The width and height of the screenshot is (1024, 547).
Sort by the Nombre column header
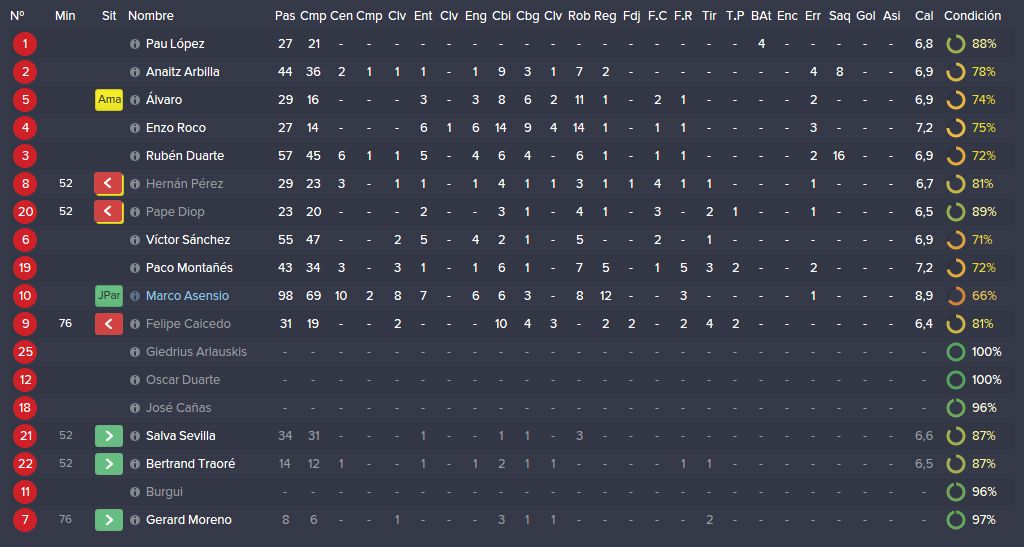pos(151,16)
